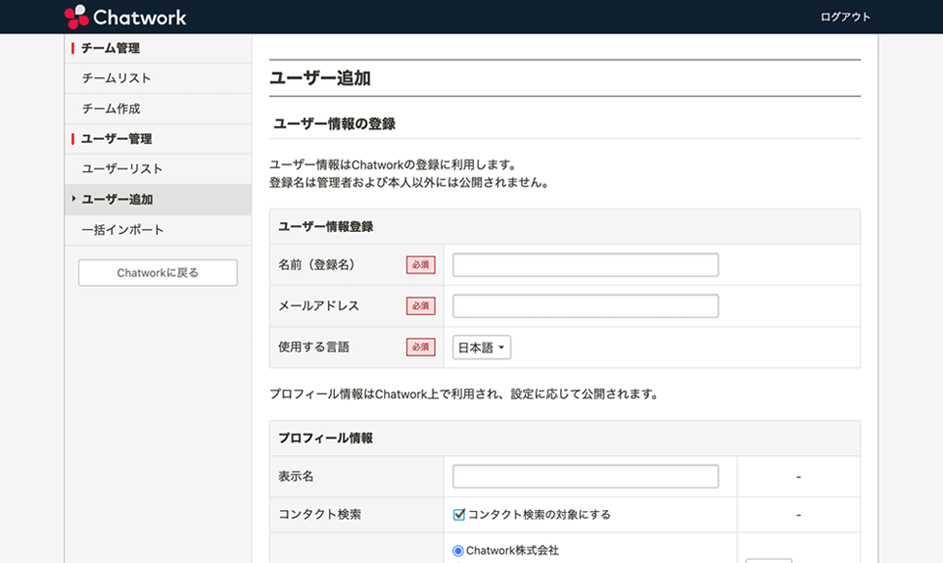Click the 必須 badge beside 名前（登録名）

[x=420, y=265]
